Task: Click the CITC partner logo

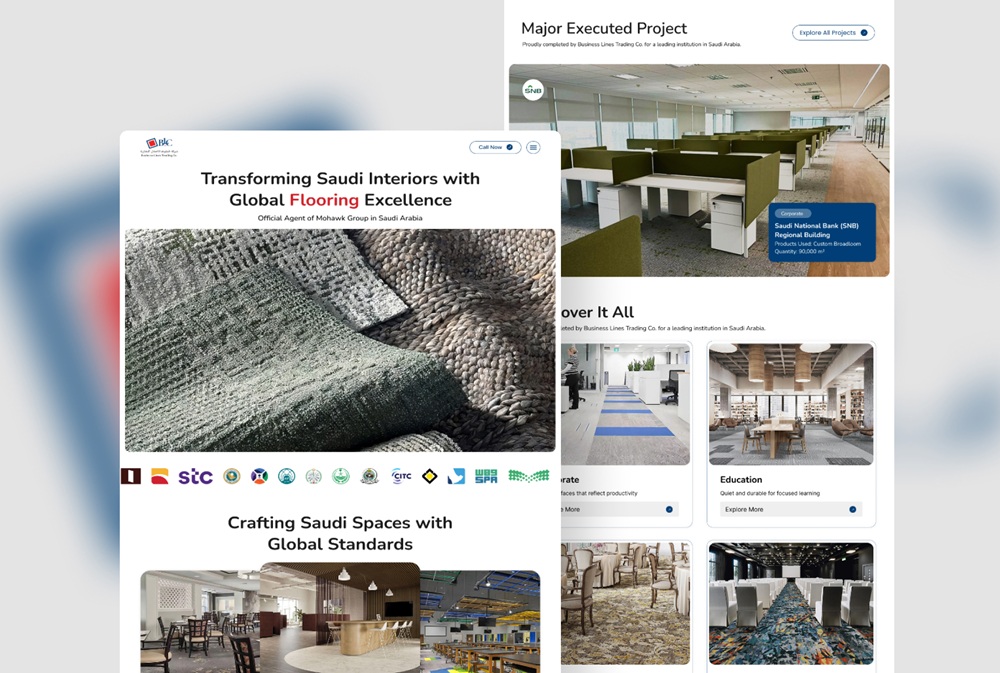Action: click(402, 475)
